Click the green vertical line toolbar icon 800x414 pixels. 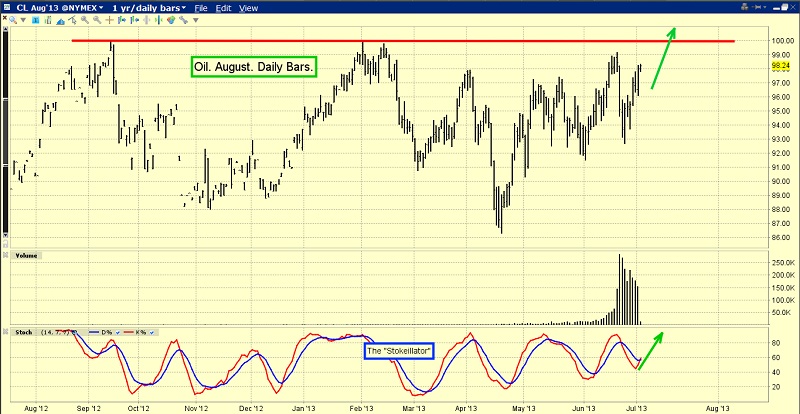click(x=159, y=20)
